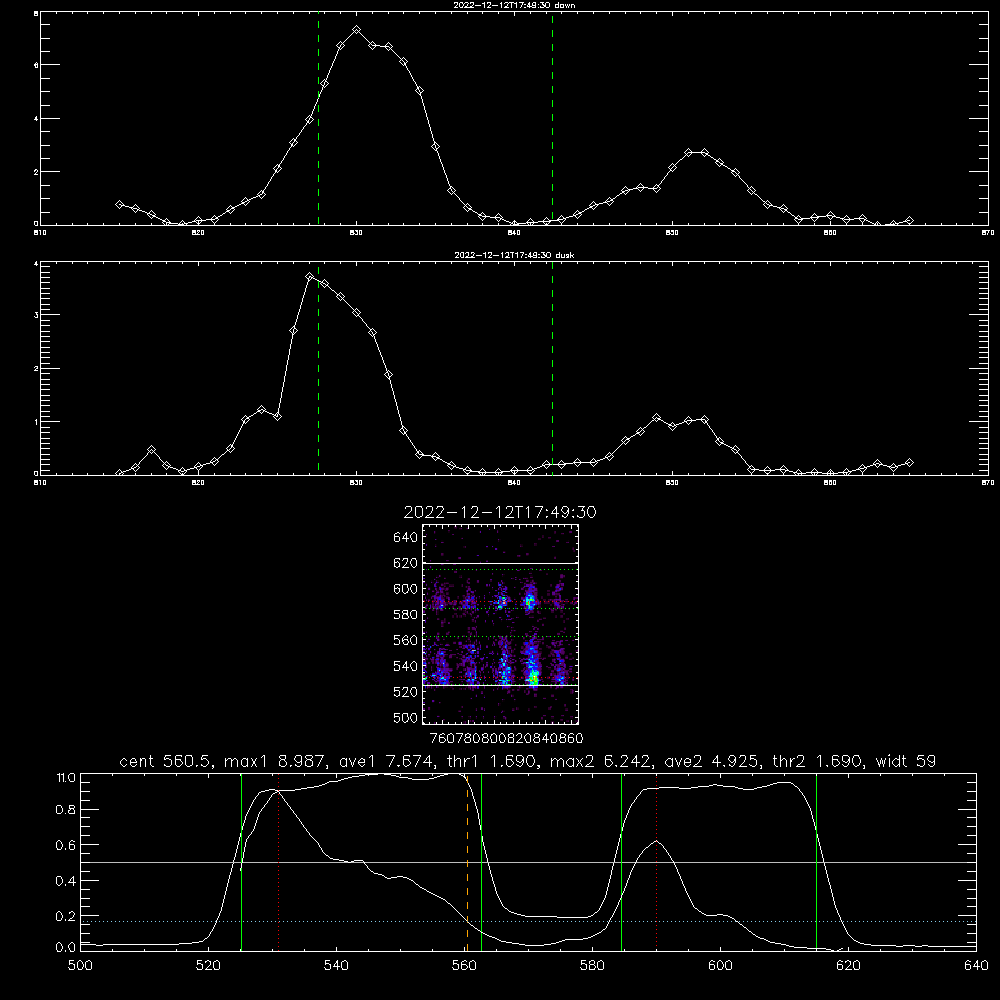The image size is (1000, 1000).
Task: Click the dawn plot x-axis label 870
Action: tap(987, 233)
